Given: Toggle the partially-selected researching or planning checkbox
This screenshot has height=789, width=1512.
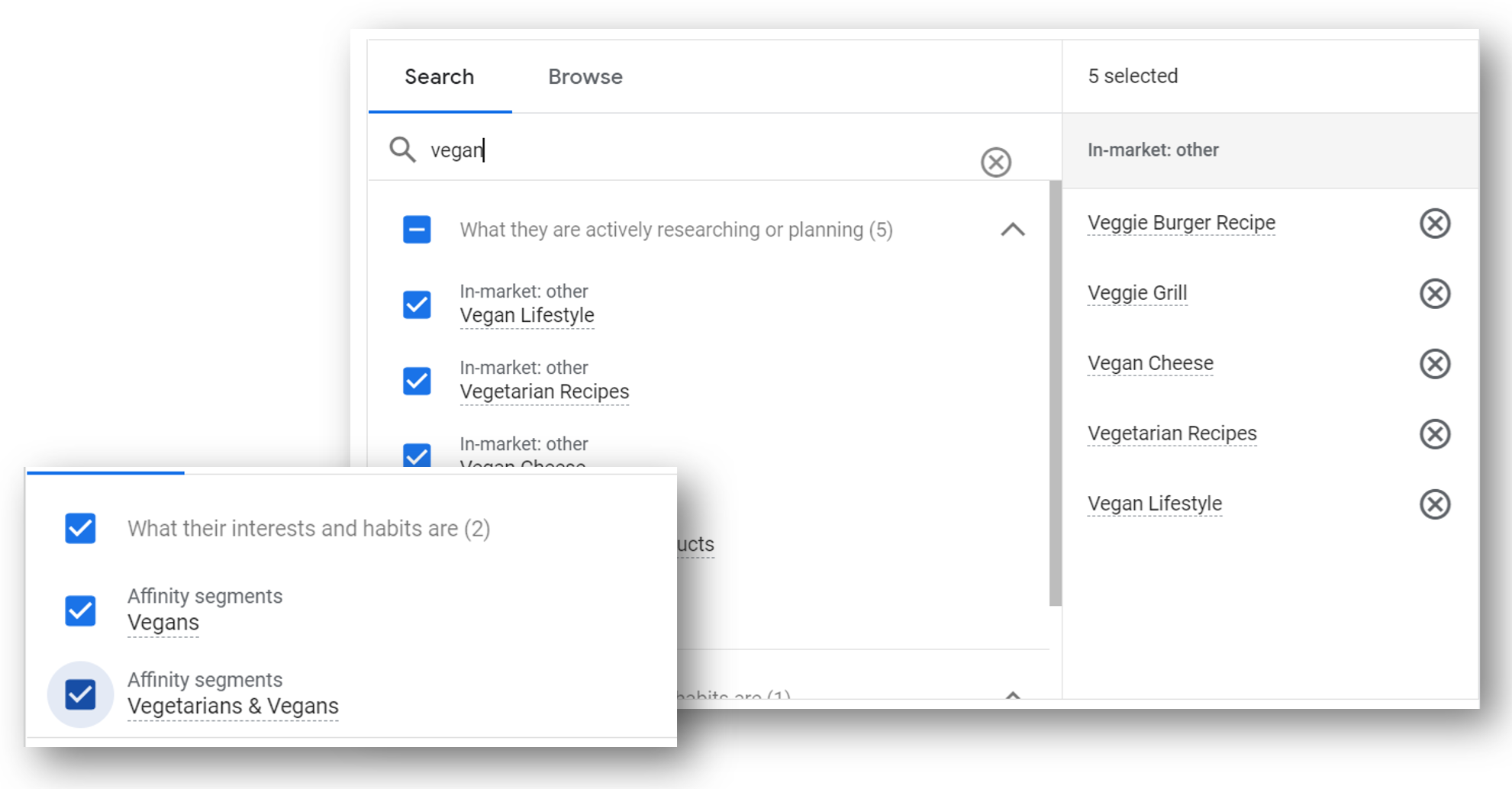Looking at the screenshot, I should [416, 229].
